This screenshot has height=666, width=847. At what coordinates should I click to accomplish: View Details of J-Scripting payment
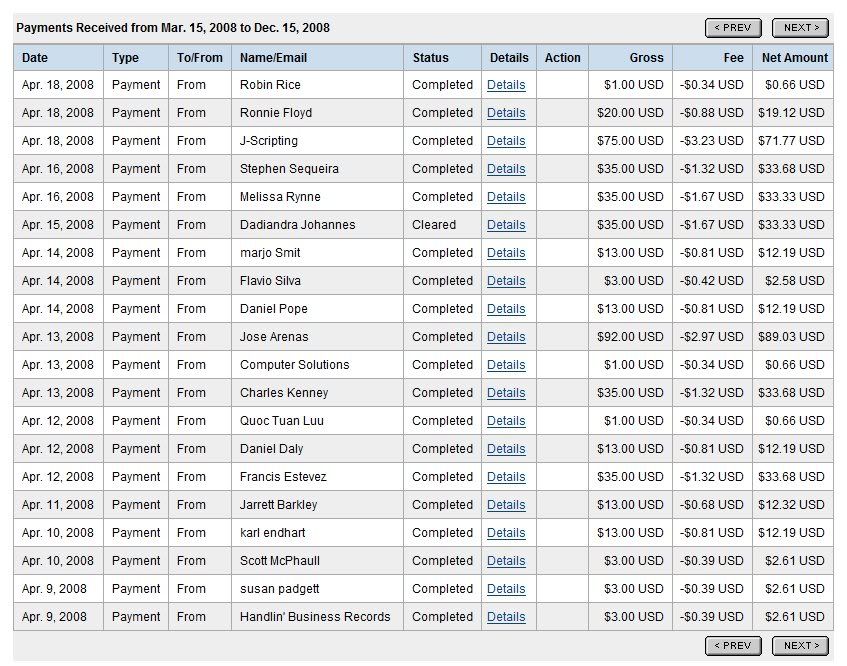(506, 141)
